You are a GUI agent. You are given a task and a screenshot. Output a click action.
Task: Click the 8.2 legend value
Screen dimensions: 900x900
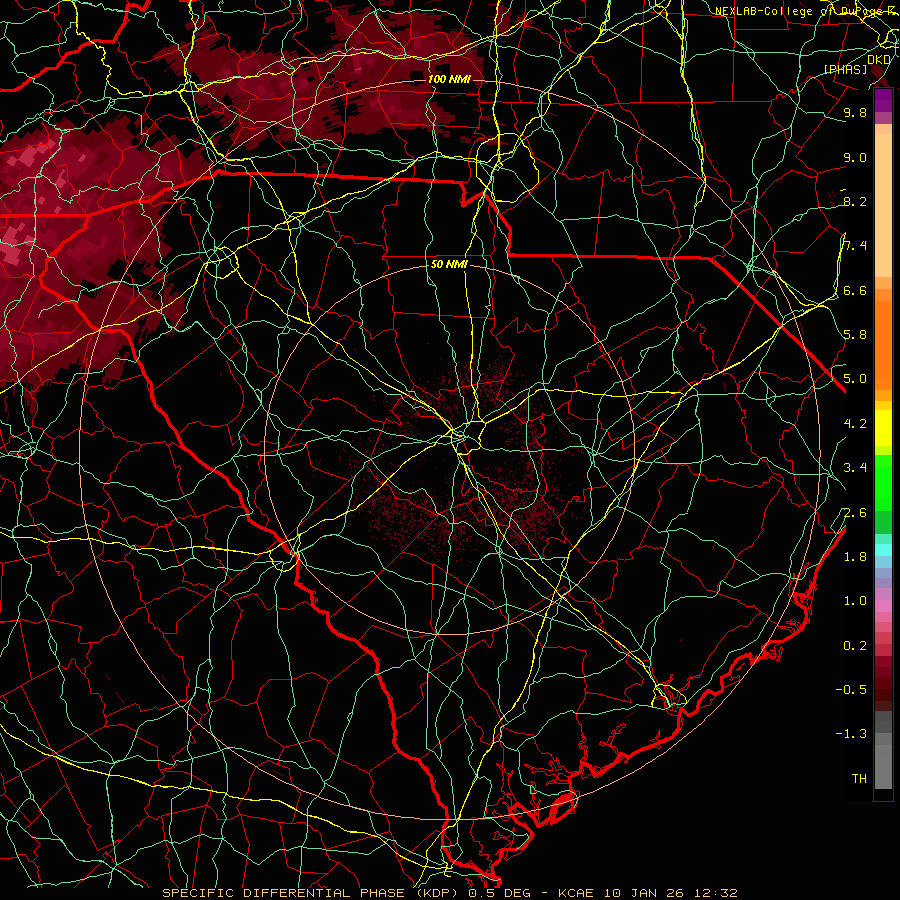pos(855,201)
